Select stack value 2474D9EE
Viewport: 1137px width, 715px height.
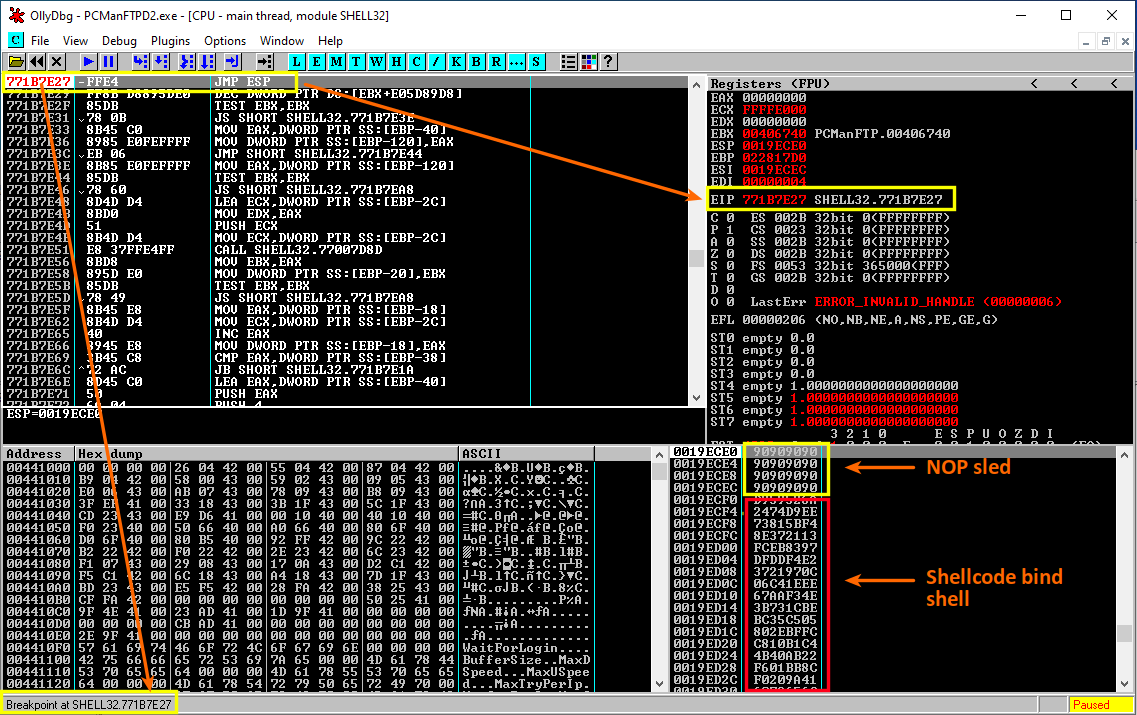pos(785,512)
